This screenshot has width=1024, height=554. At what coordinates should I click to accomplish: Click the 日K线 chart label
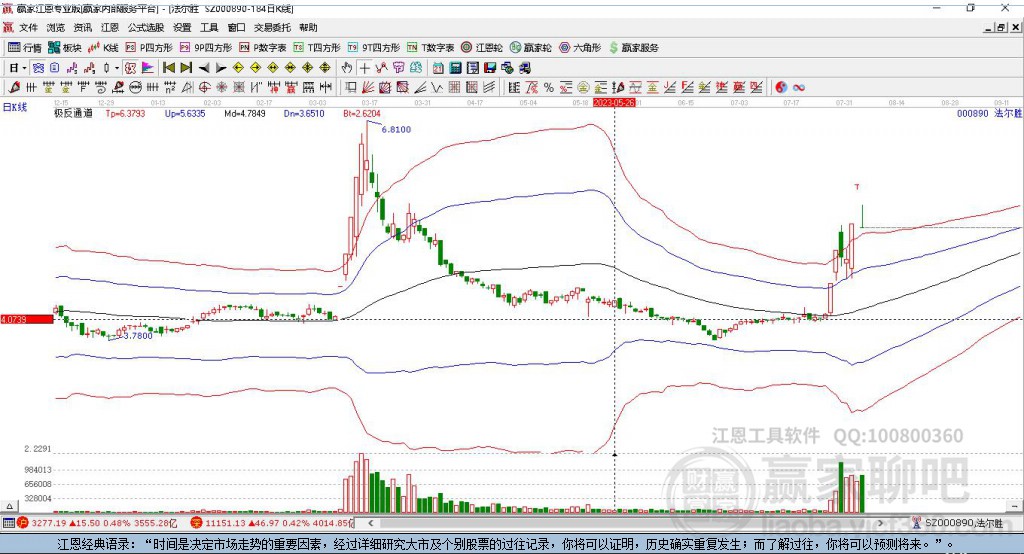[x=15, y=107]
